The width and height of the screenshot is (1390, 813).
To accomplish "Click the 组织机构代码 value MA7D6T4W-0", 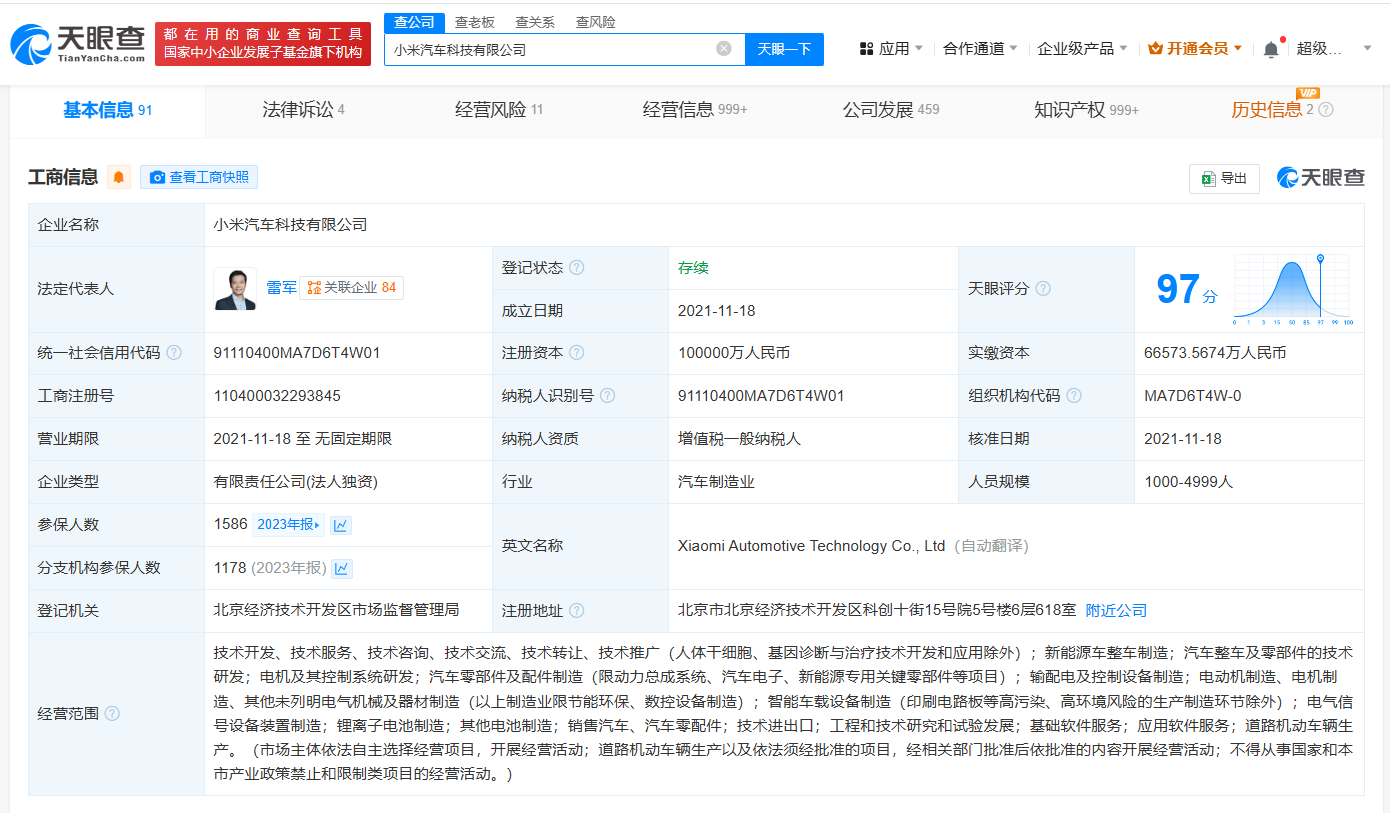I will point(1193,396).
